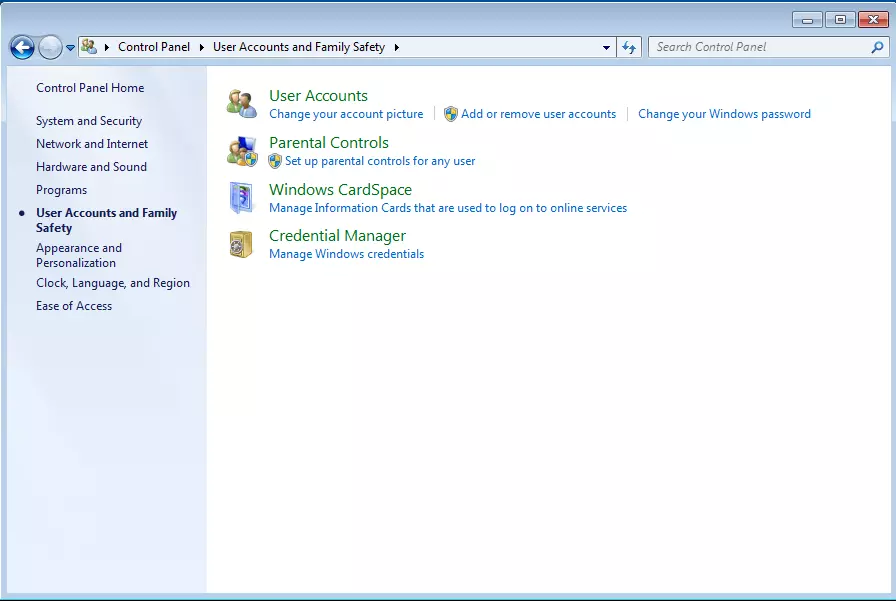Click shield icon beside Set up parental controls

click(275, 161)
